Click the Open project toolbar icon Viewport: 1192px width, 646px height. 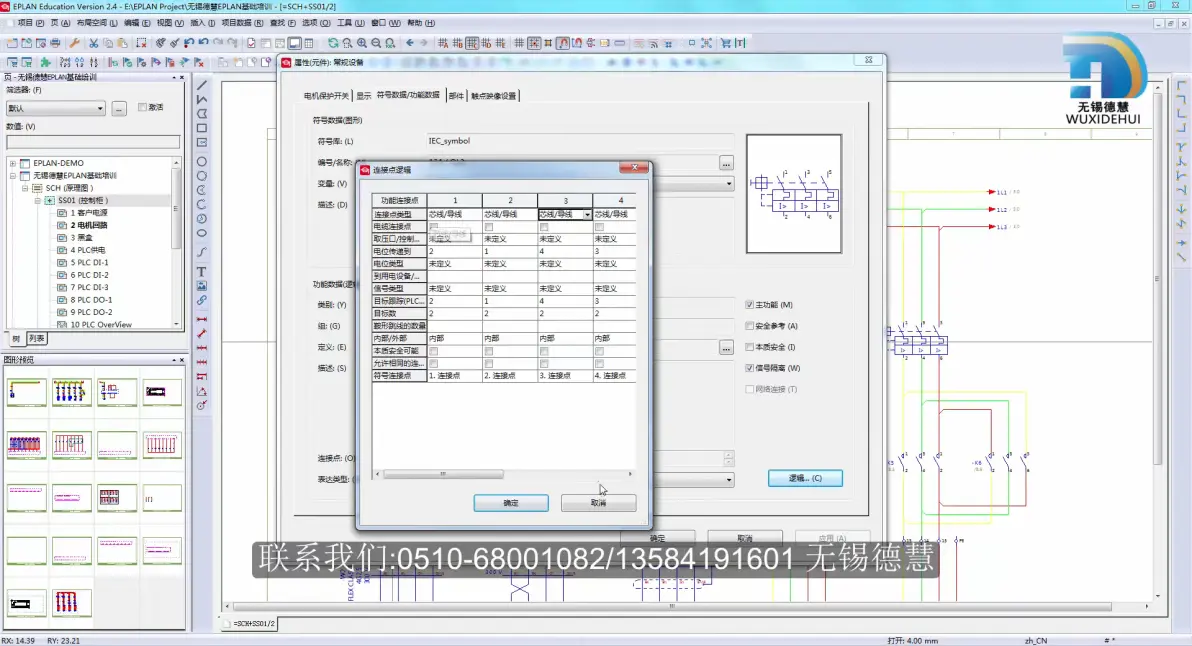point(27,43)
